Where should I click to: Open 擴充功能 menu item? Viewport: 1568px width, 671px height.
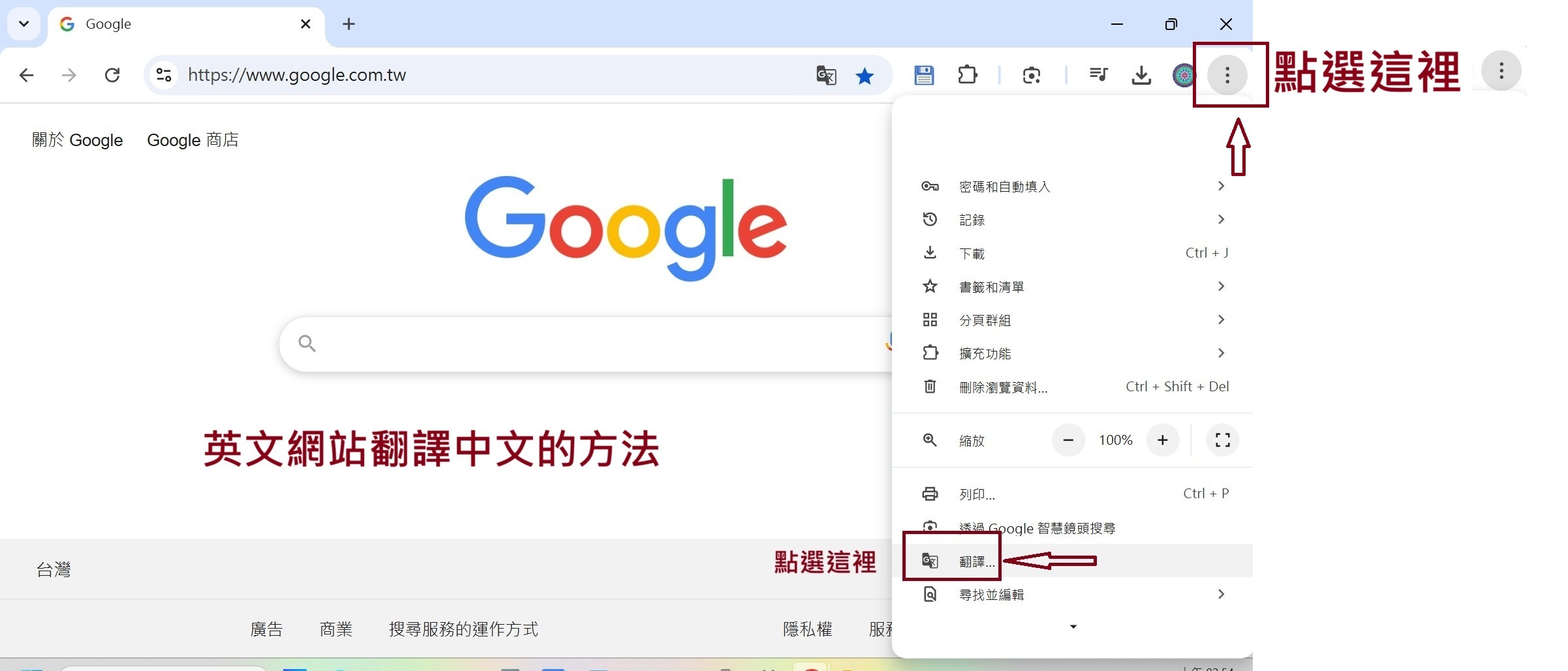coord(1072,353)
